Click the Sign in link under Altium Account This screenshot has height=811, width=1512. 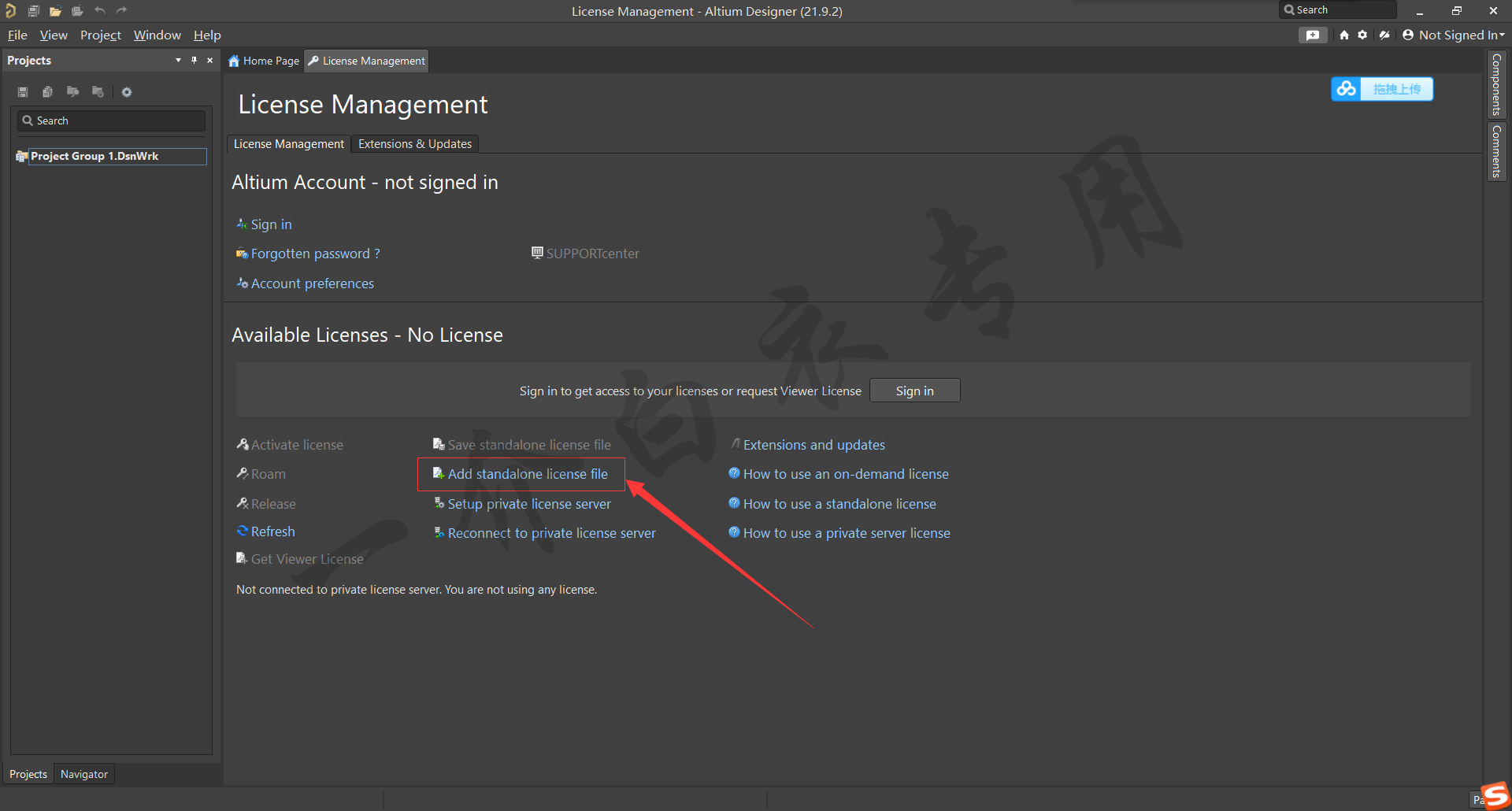[271, 224]
